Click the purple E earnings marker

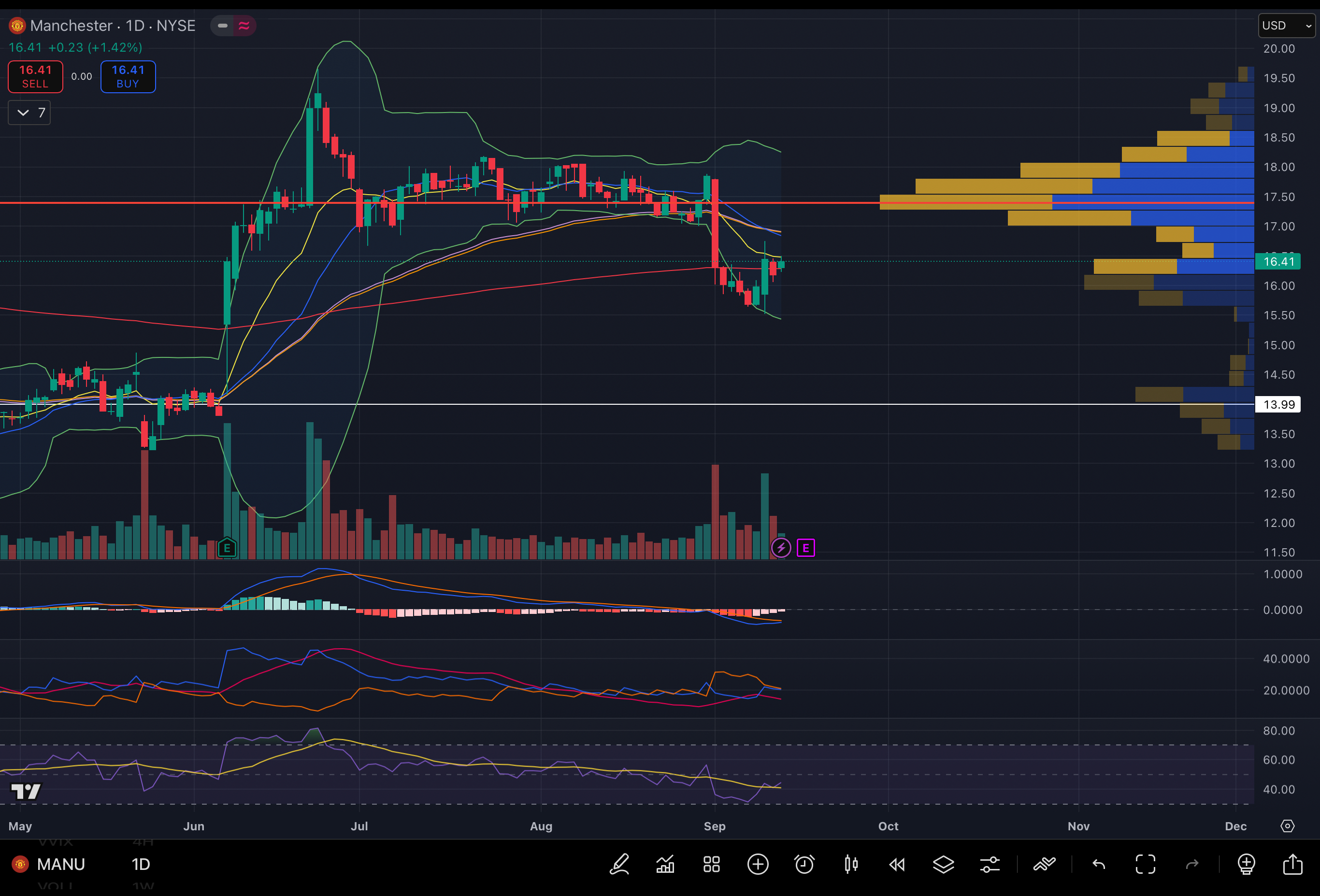pos(805,548)
